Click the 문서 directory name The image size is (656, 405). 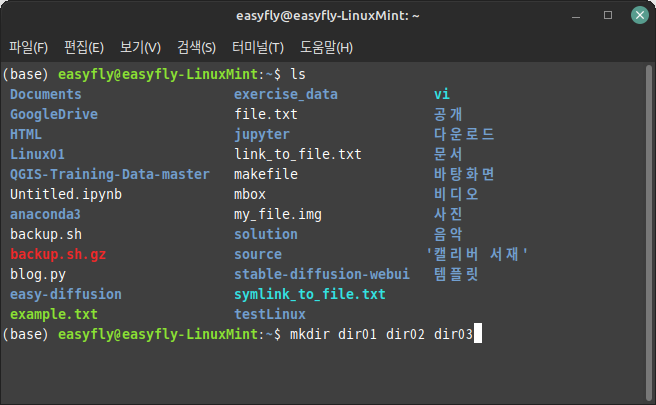pyautogui.click(x=448, y=154)
